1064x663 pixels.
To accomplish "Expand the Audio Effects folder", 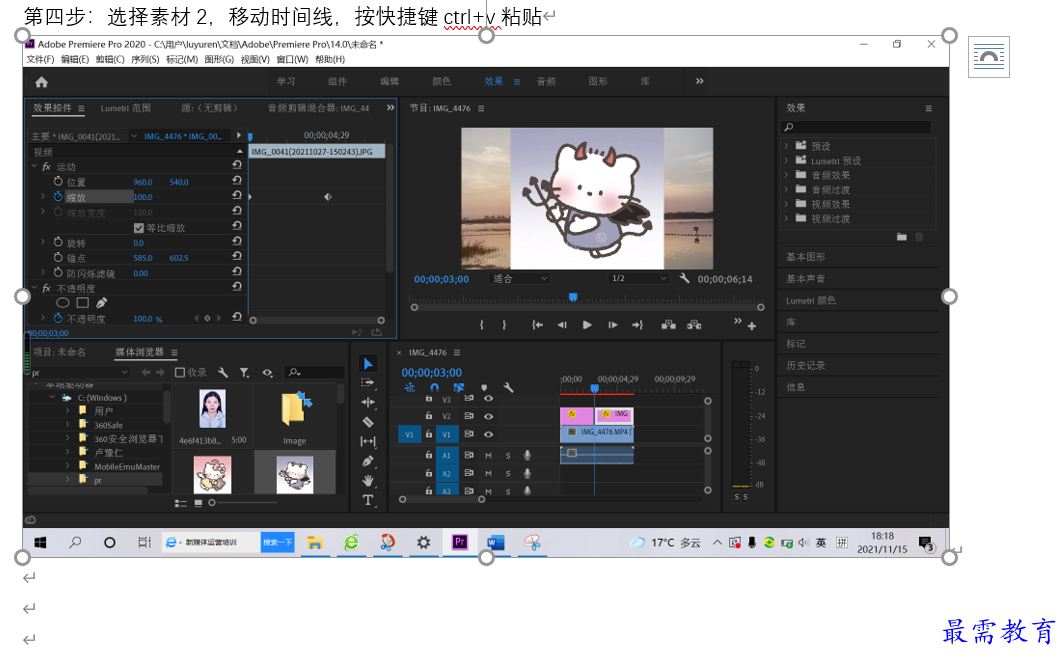I will click(x=786, y=175).
